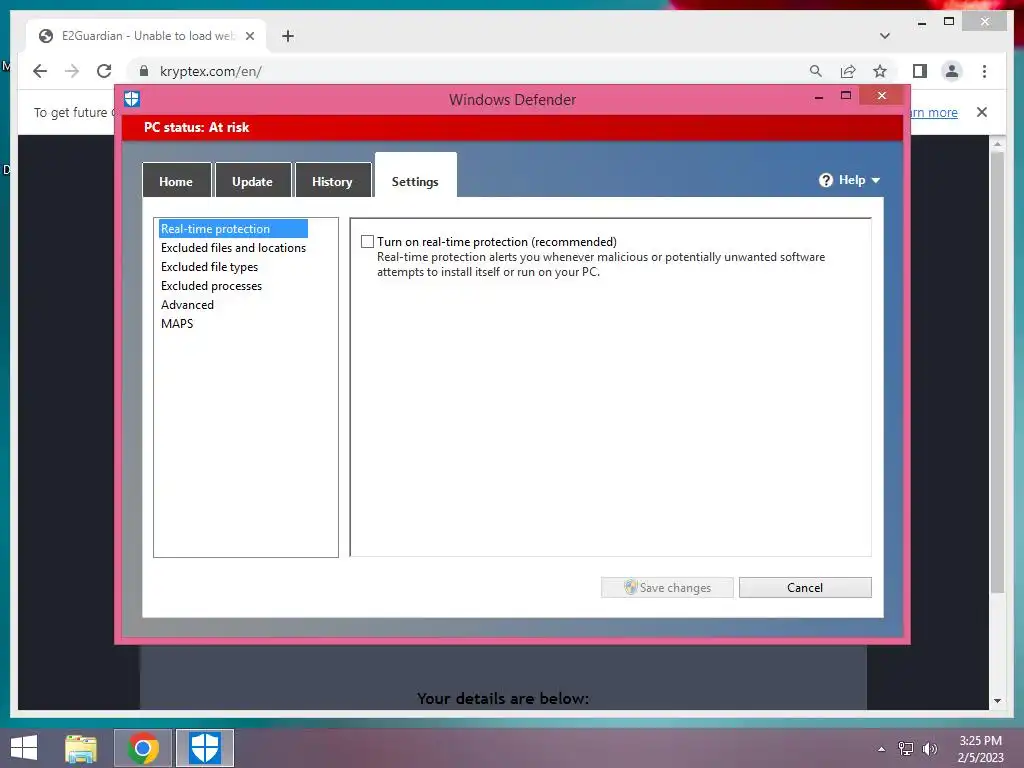1024x768 pixels.
Task: Click the padlock site info icon
Action: 144,71
